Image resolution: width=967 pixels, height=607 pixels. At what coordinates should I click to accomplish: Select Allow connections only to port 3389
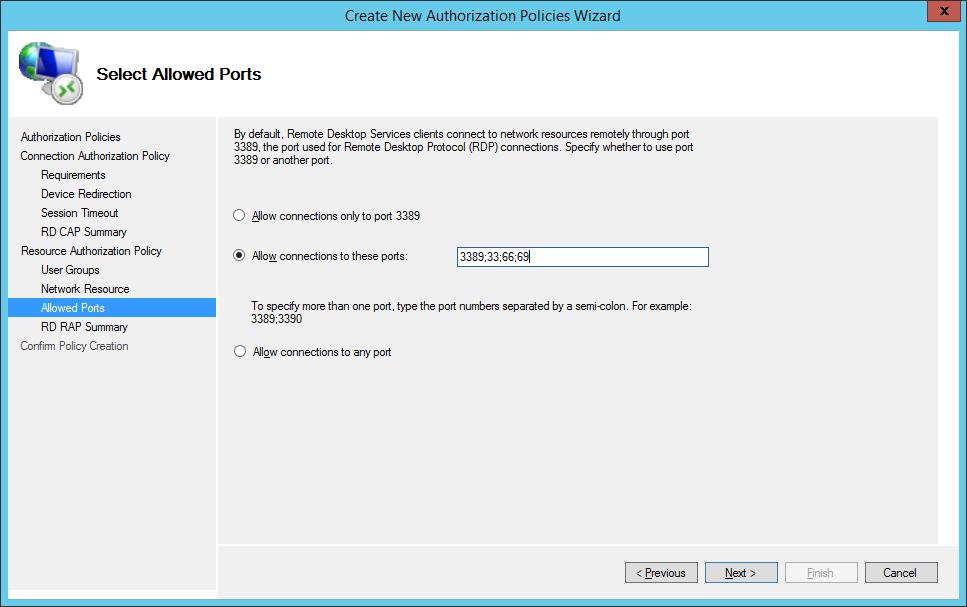click(x=239, y=215)
